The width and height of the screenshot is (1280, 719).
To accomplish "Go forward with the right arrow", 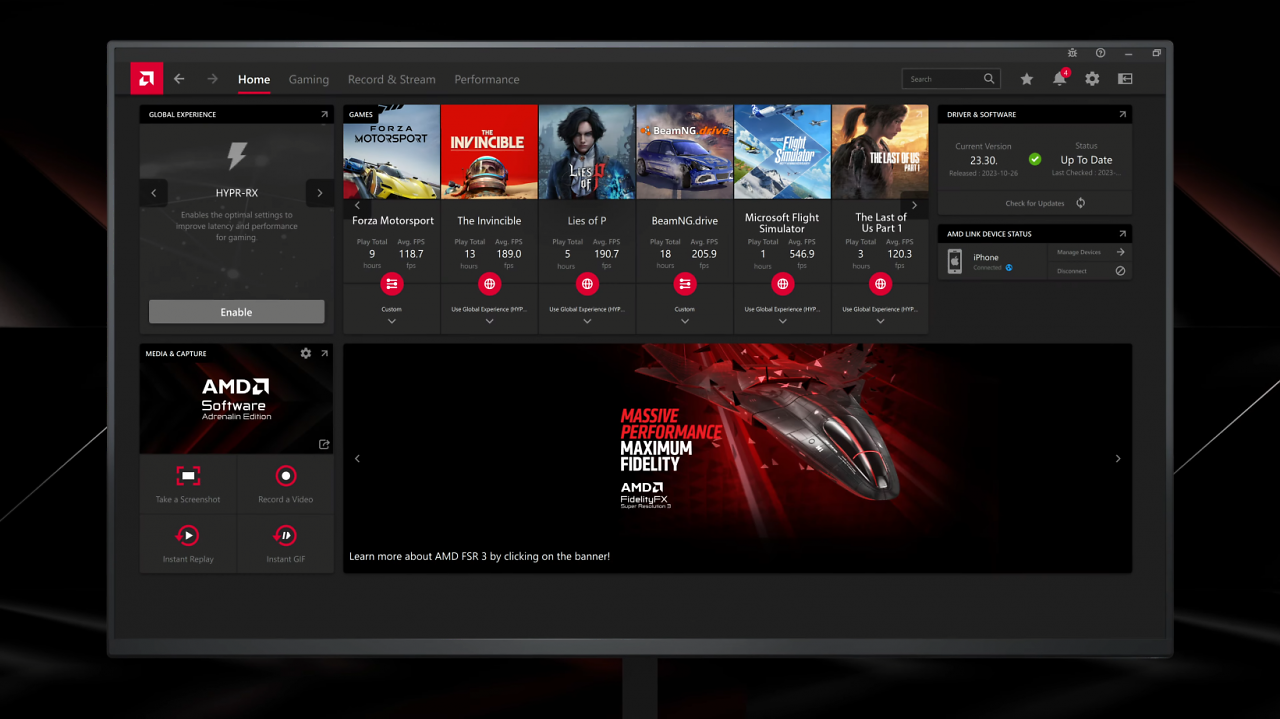I will point(212,79).
